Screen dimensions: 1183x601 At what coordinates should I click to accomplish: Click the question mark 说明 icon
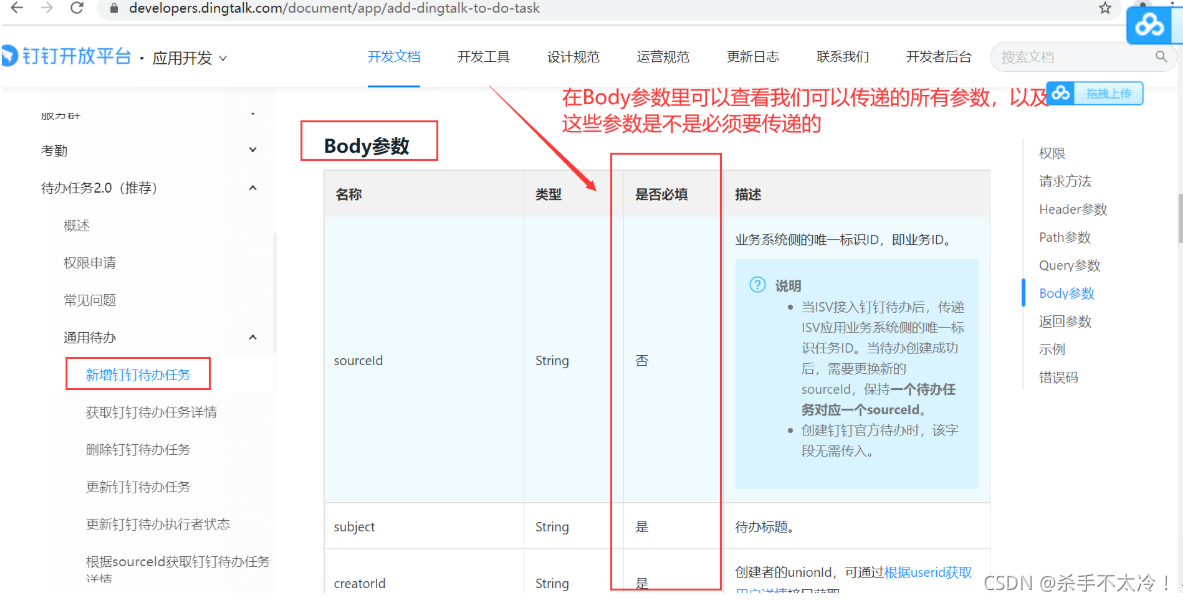click(x=757, y=285)
